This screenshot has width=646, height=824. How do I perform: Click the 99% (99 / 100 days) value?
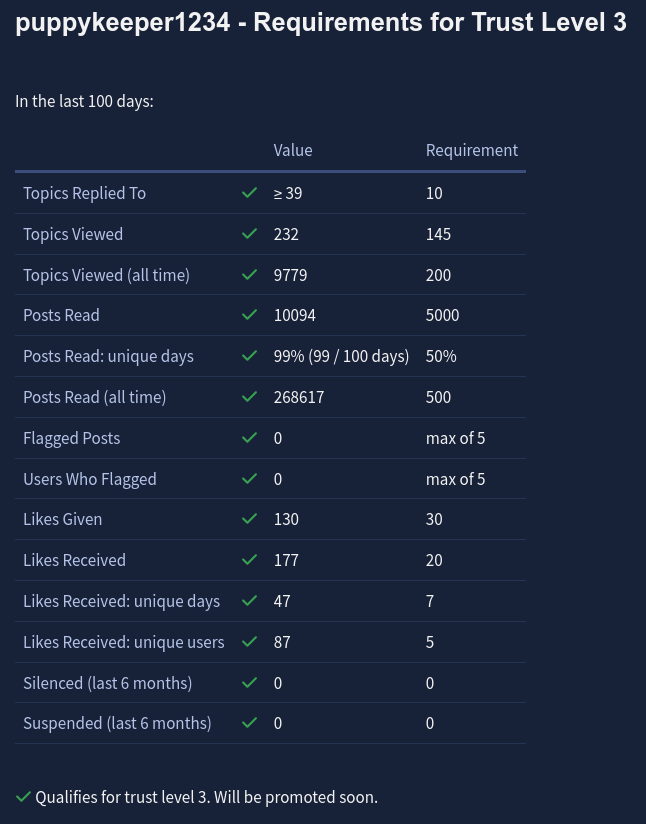pos(341,356)
